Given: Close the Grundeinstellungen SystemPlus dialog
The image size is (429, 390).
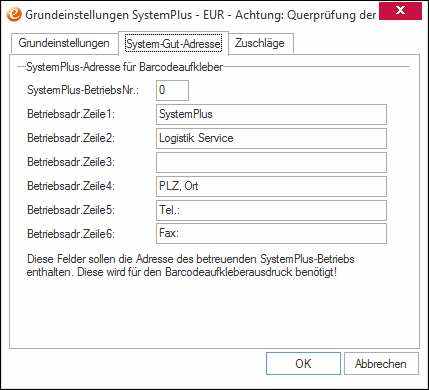Looking at the screenshot, I should pyautogui.click(x=400, y=11).
